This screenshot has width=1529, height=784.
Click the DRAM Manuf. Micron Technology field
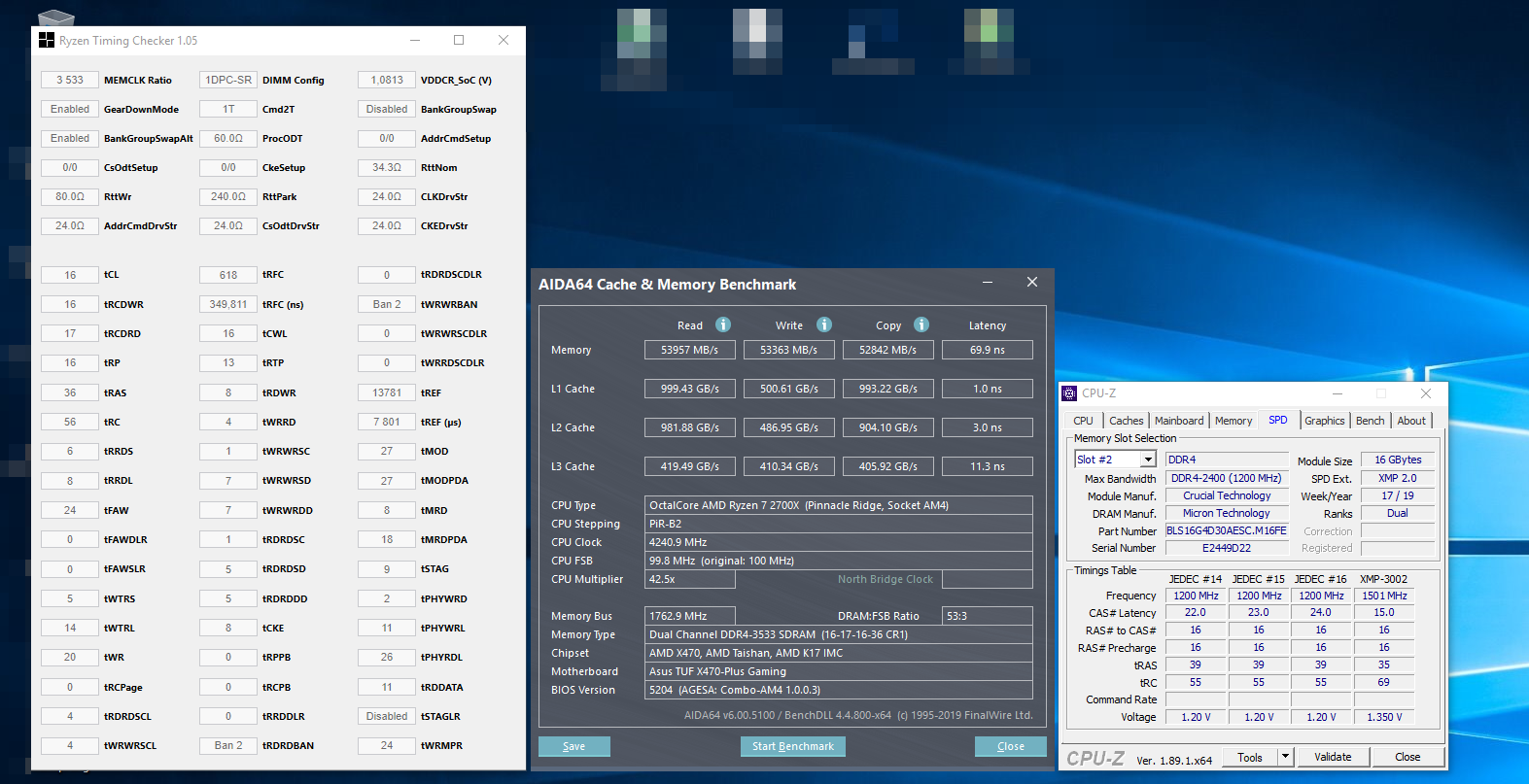pos(1227,513)
